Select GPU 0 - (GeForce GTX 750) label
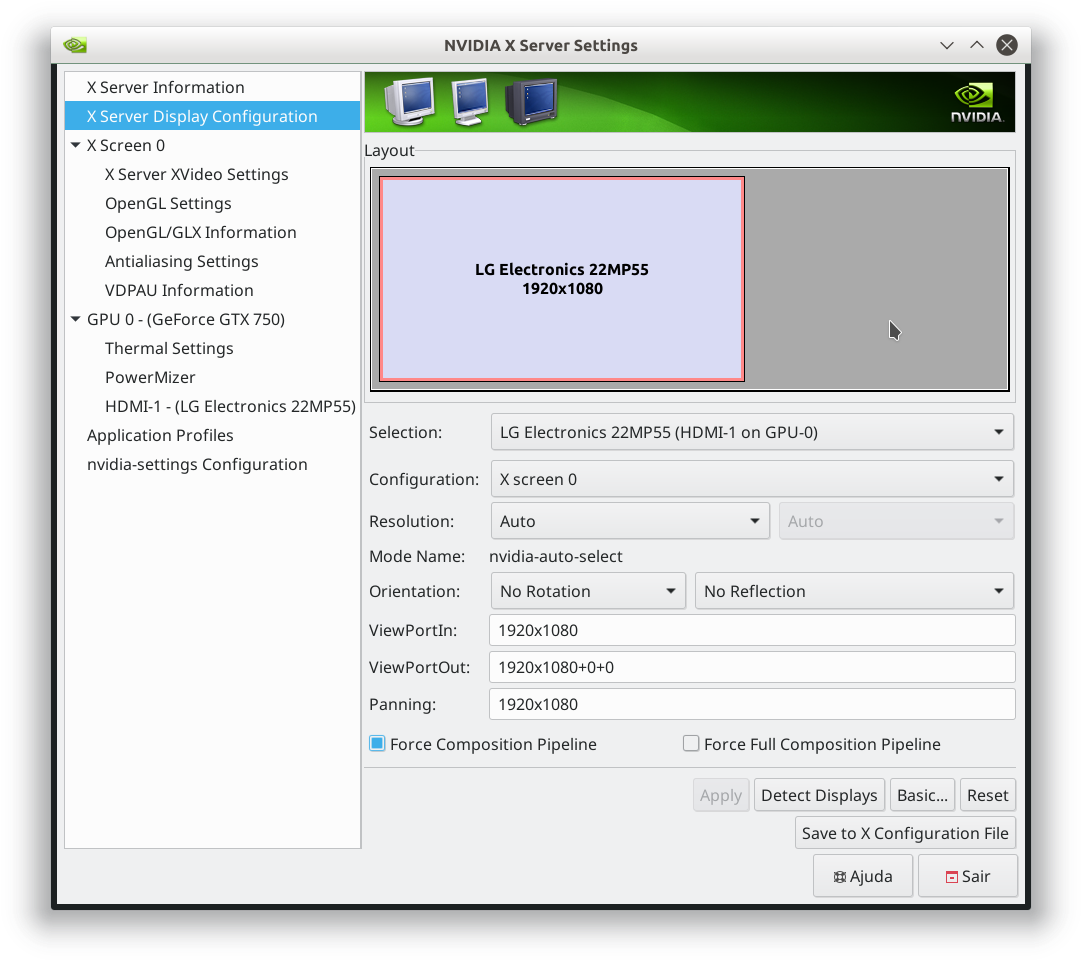The height and width of the screenshot is (960, 1081). coord(185,319)
